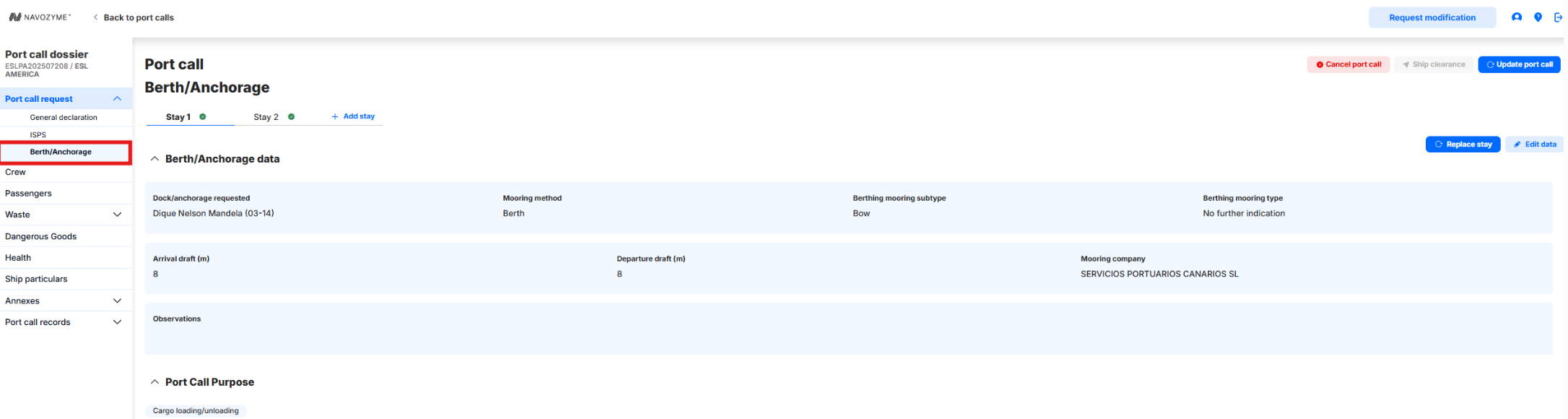Viewport: 1568px width, 419px height.
Task: Click the Cancel port call button
Action: tap(1348, 64)
